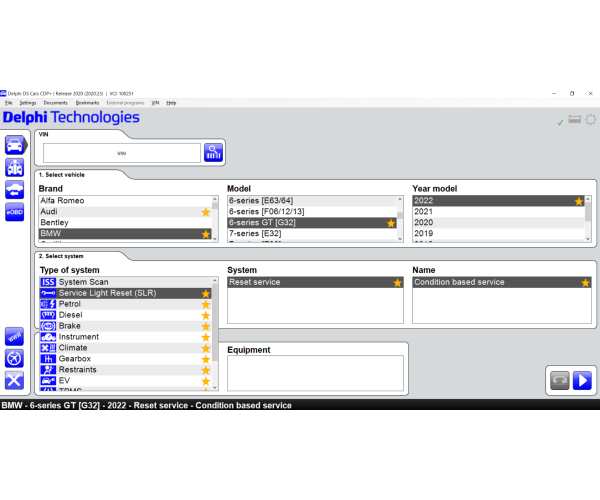Viewport: 600px width, 500px height.
Task: Click the VIN search scan button
Action: (213, 153)
